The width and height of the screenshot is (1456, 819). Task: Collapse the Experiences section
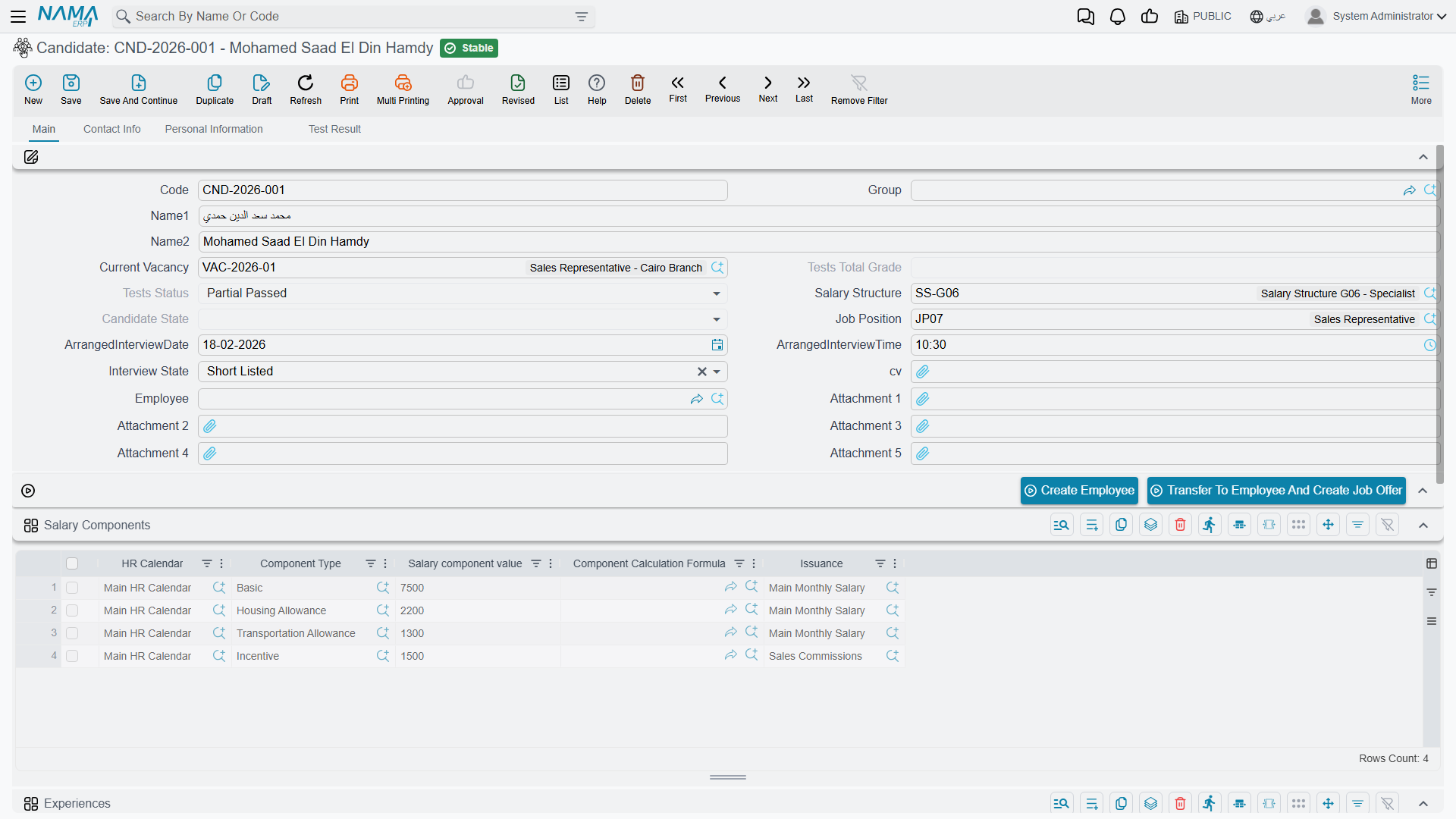1423,804
